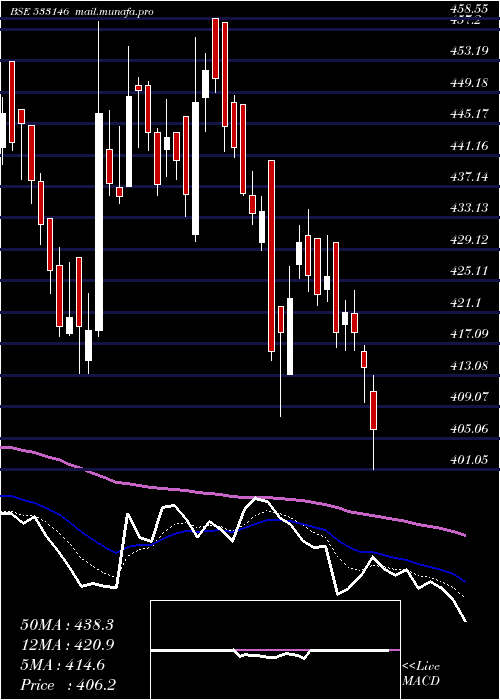Screen dimensions: 500x700
Task: Click the 453.19 price axis label
Action: pos(469,51)
